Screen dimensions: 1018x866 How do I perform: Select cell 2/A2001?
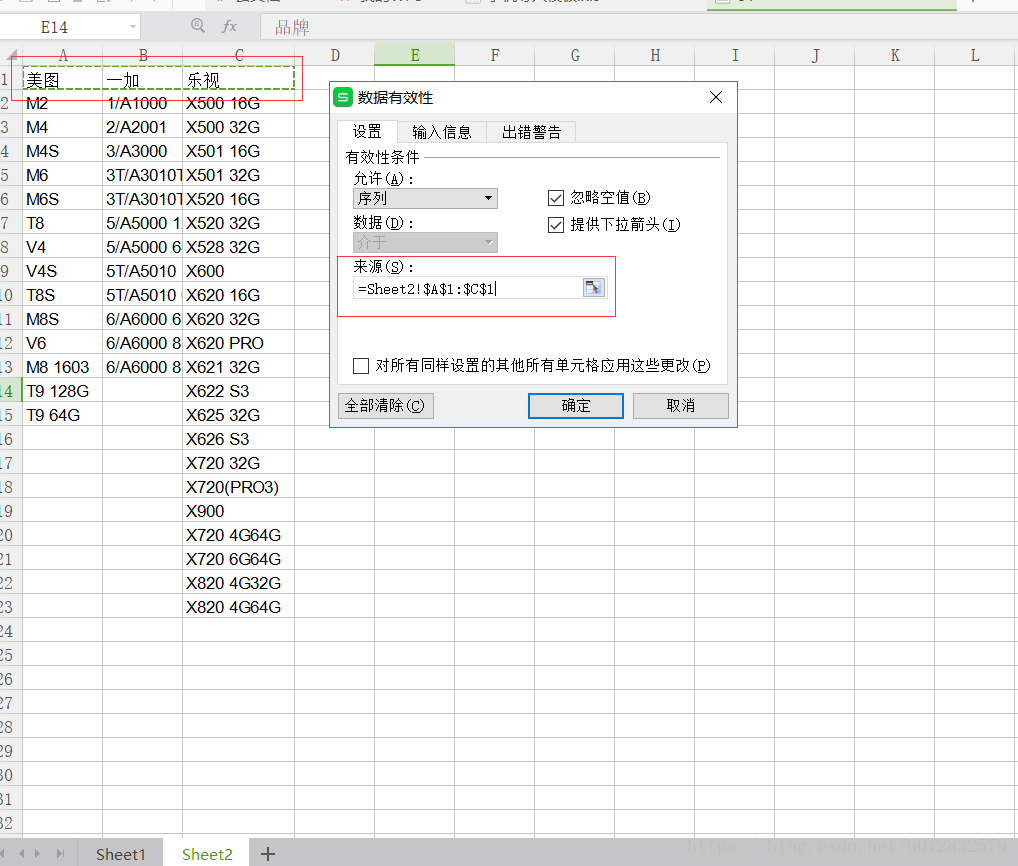pyautogui.click(x=142, y=127)
